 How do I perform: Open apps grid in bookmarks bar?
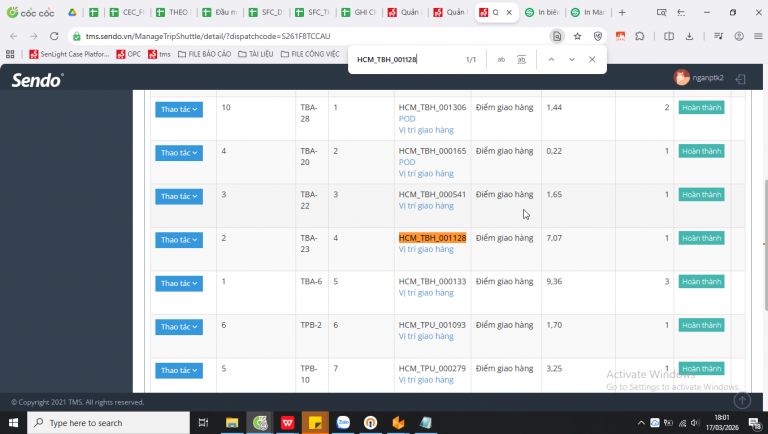(x=10, y=54)
